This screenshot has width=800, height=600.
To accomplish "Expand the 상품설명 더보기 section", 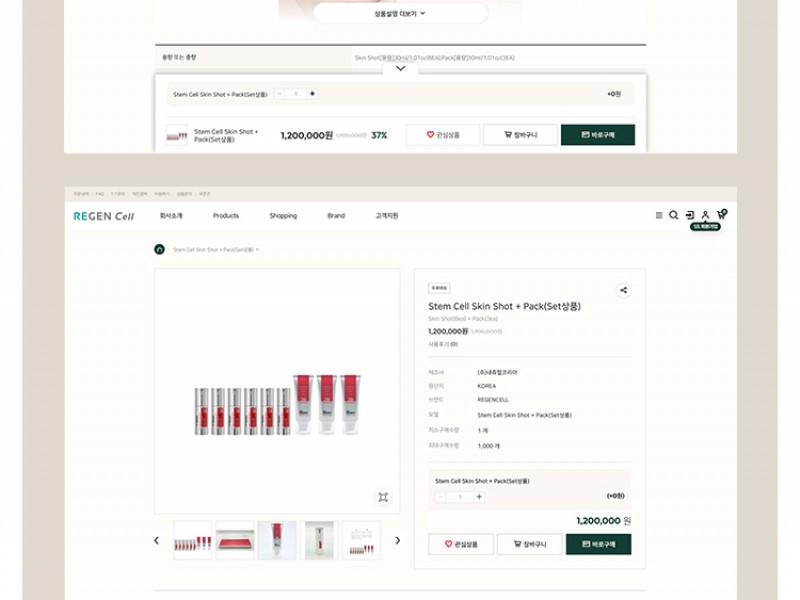I will pos(400,14).
